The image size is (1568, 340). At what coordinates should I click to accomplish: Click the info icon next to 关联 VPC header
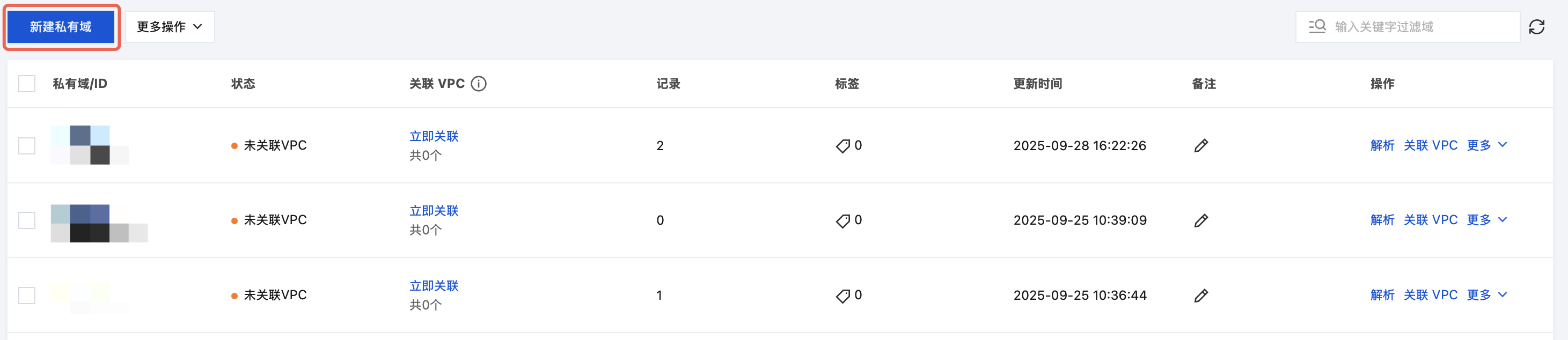479,84
